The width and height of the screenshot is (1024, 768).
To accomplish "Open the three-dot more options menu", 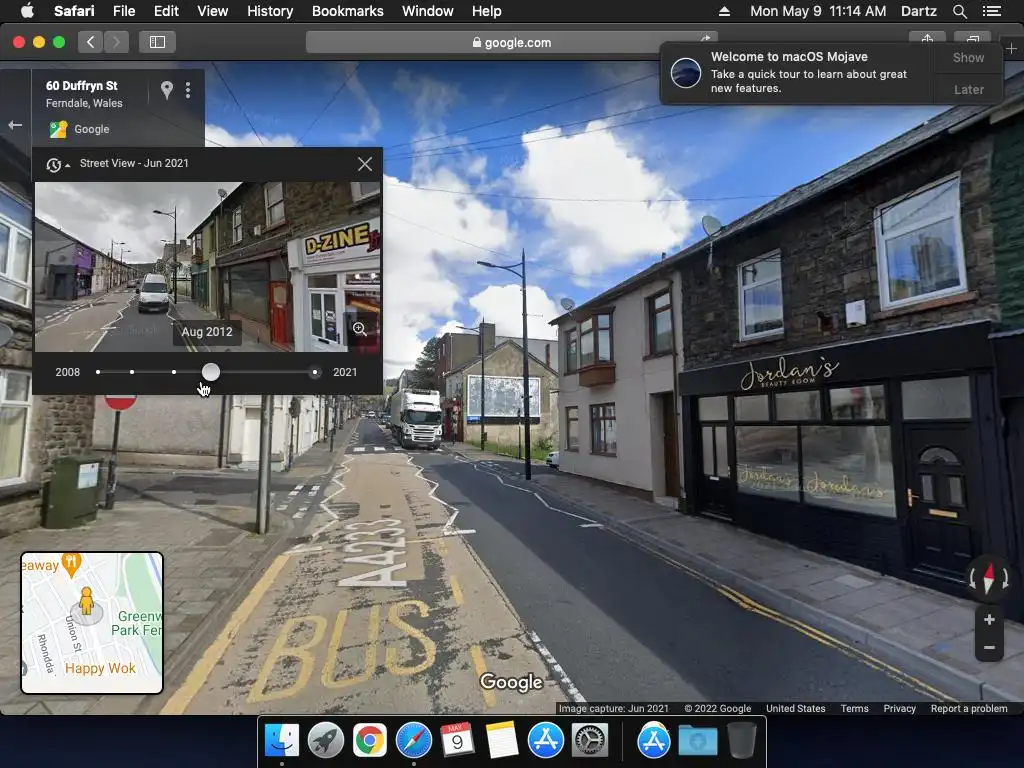I will (x=188, y=90).
